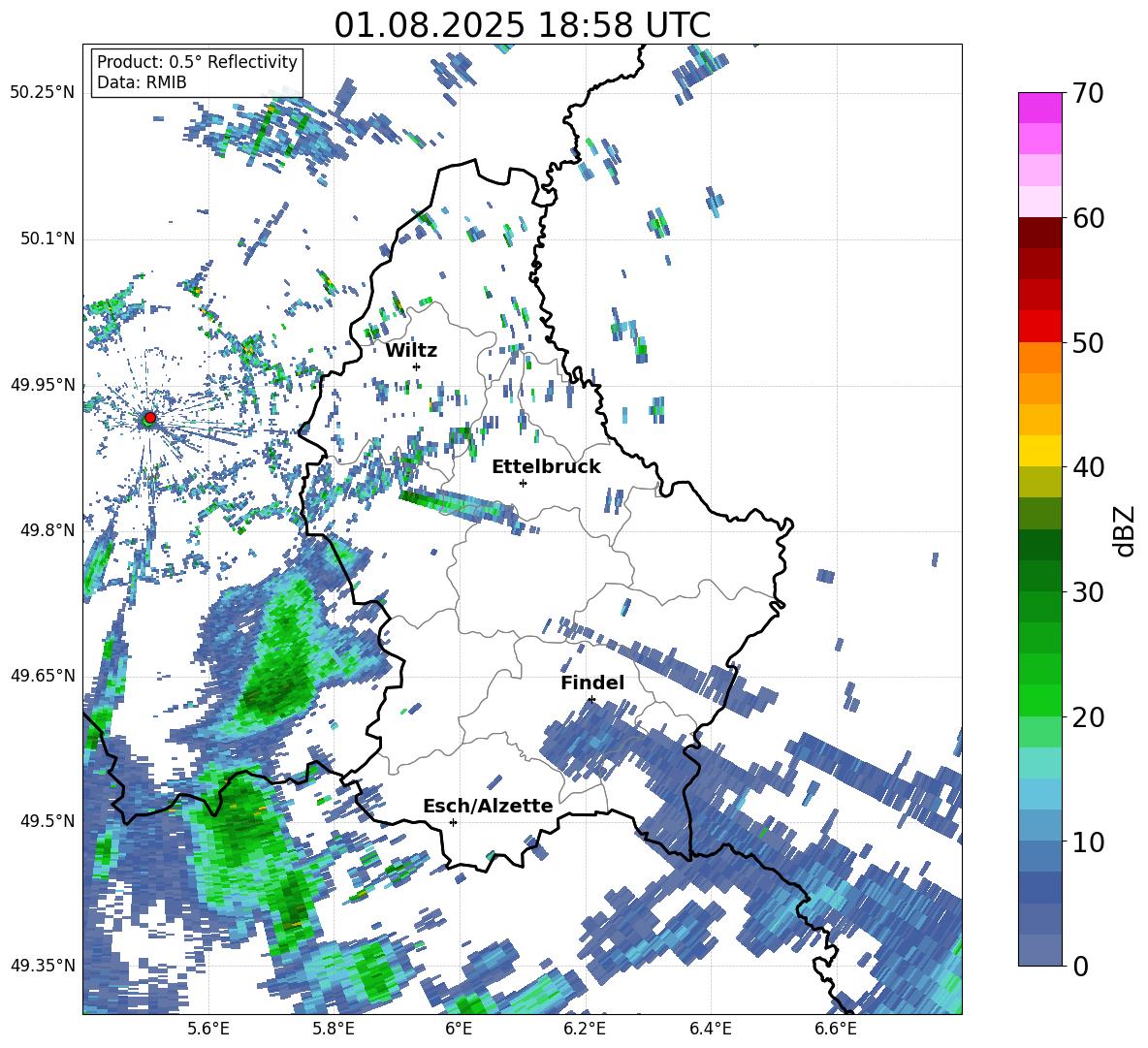Click the 40 colorbar tick label
The height and width of the screenshot is (1048, 1148).
[x=1088, y=467]
